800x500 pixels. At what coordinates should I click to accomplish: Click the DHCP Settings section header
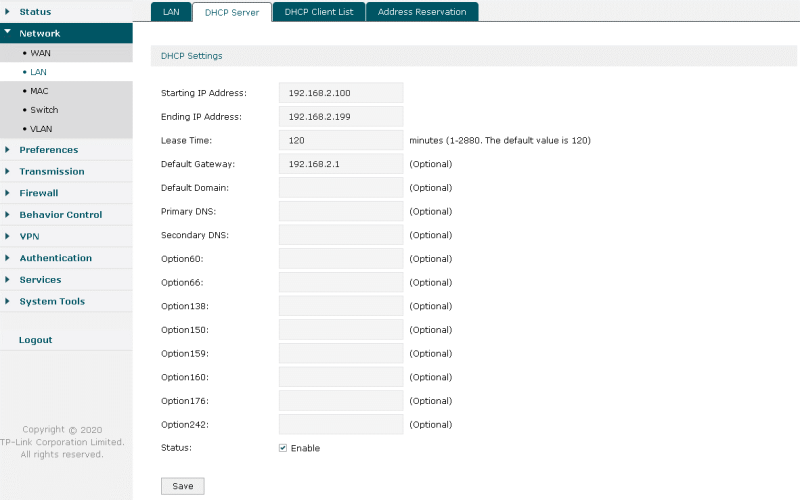click(x=473, y=56)
